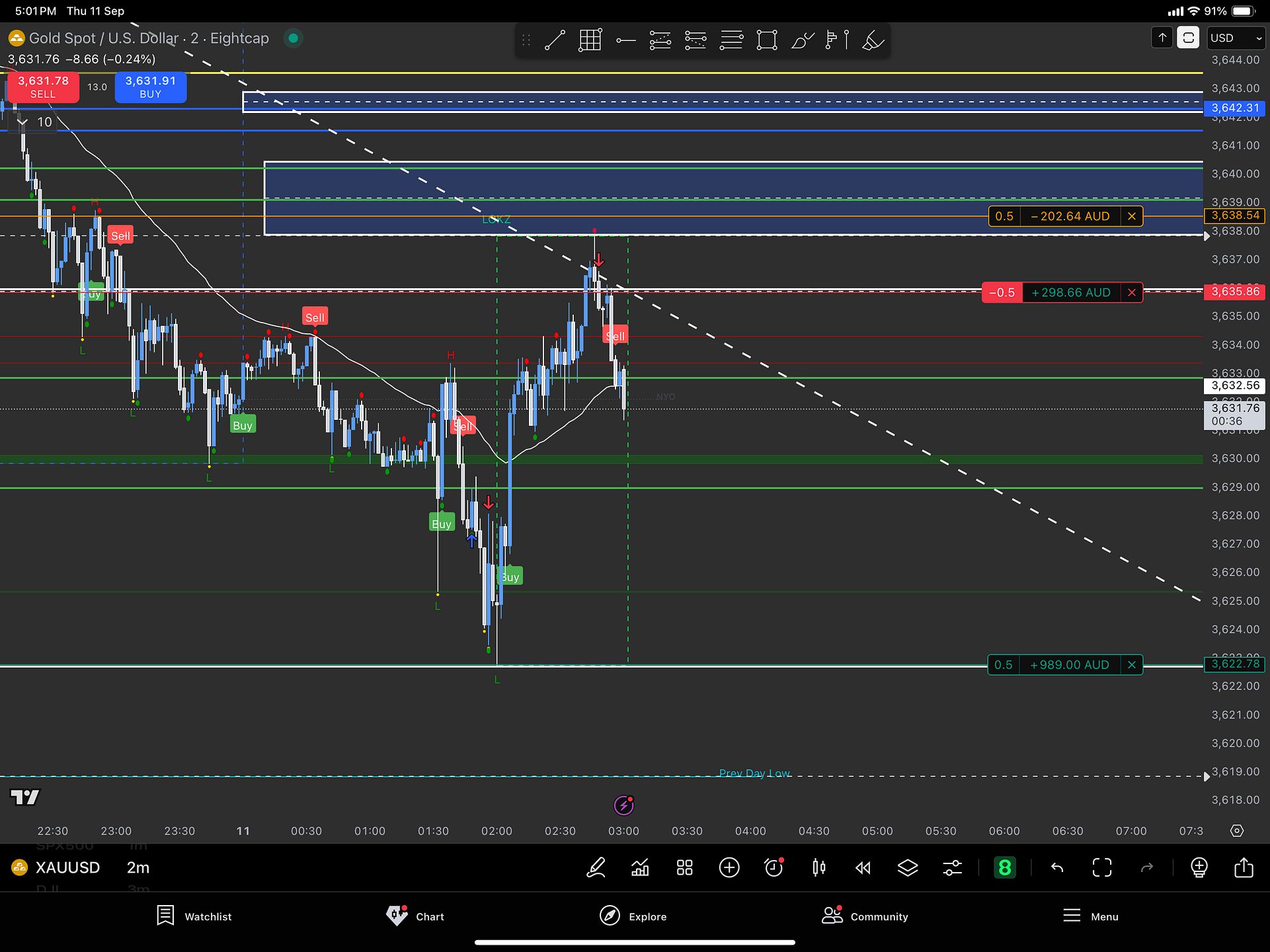
Task: Select the grid-shaped Gann box tool
Action: click(x=590, y=40)
